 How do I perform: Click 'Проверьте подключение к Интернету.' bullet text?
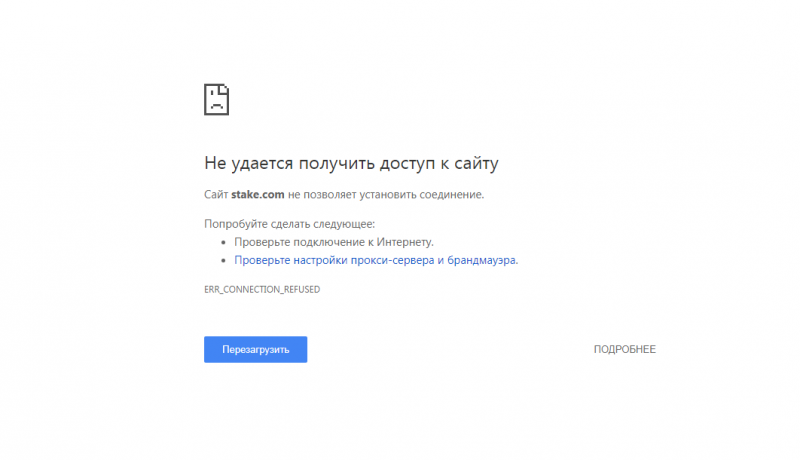tap(334, 242)
